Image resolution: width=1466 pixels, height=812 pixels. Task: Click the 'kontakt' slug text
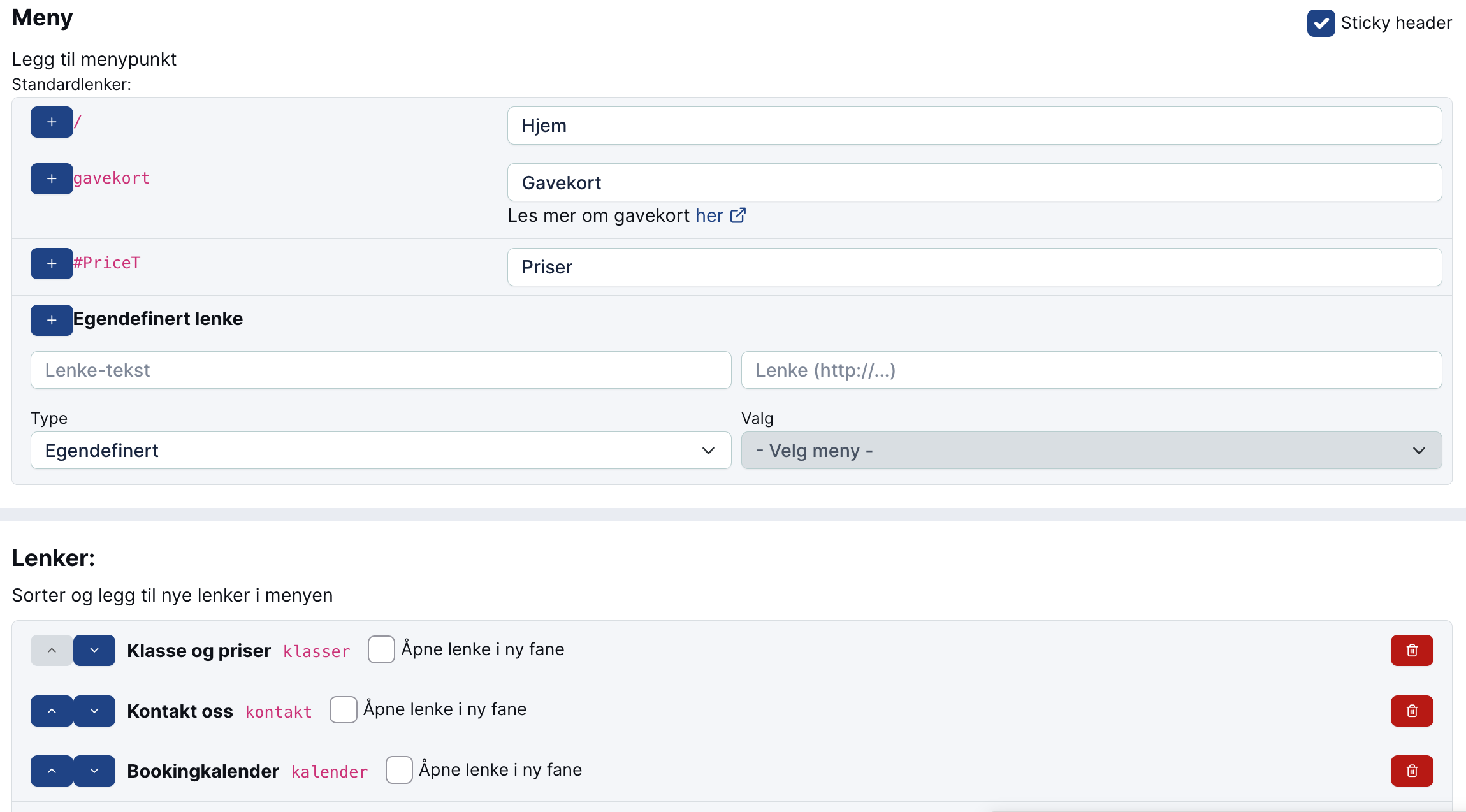279,712
